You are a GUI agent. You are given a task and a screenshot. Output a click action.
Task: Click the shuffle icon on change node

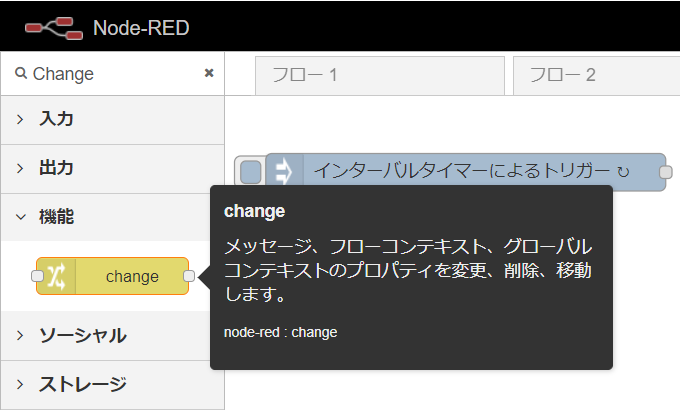coord(56,276)
